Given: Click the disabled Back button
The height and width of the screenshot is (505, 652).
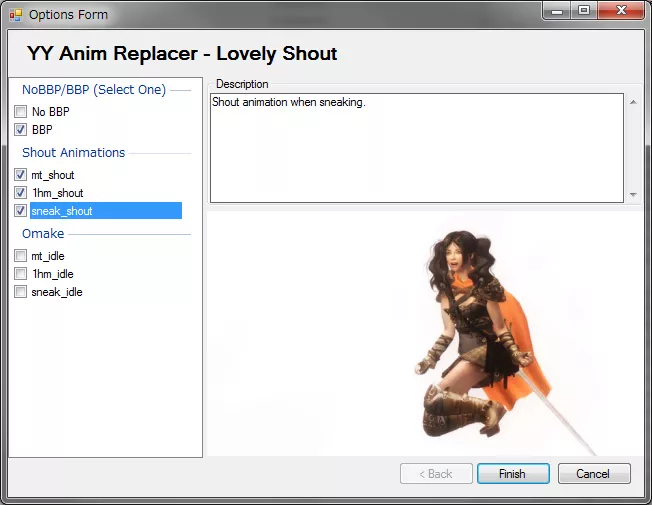Looking at the screenshot, I should click(x=436, y=474).
